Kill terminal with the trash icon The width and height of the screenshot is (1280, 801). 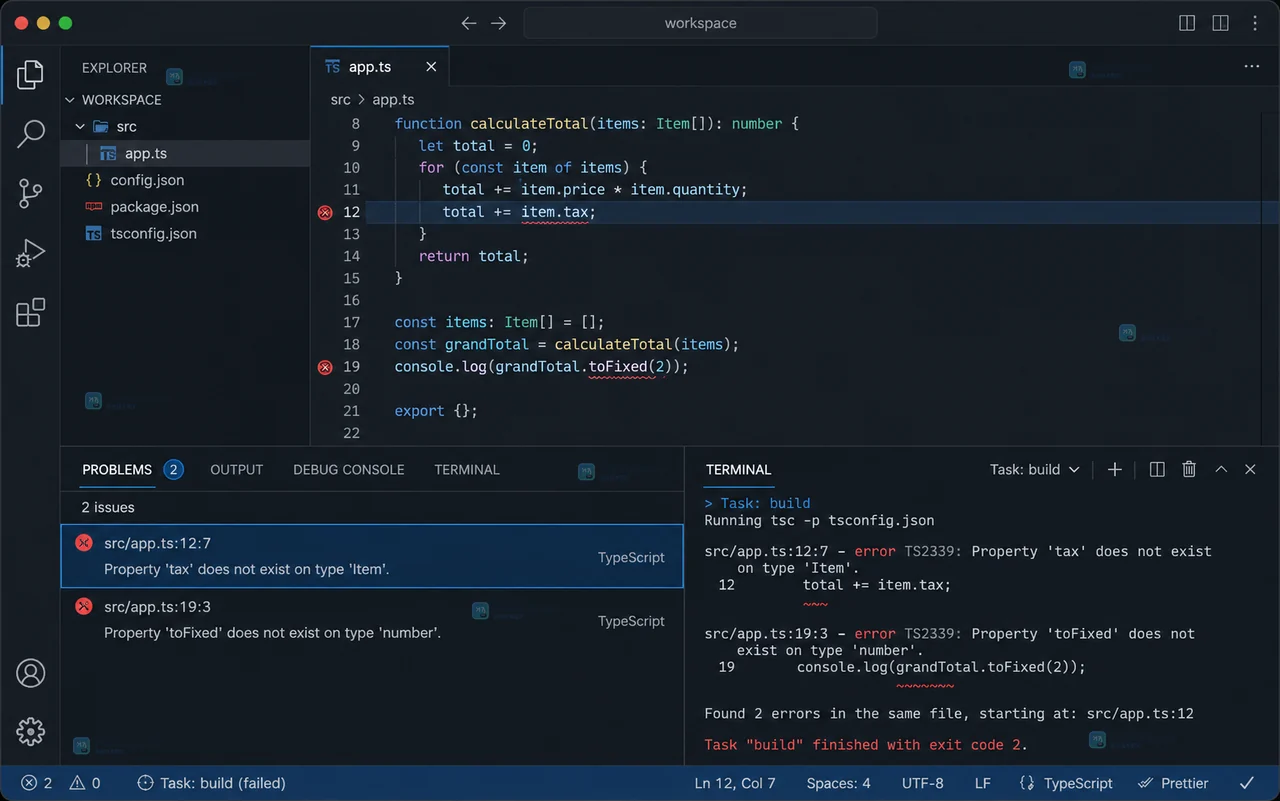[x=1189, y=470]
